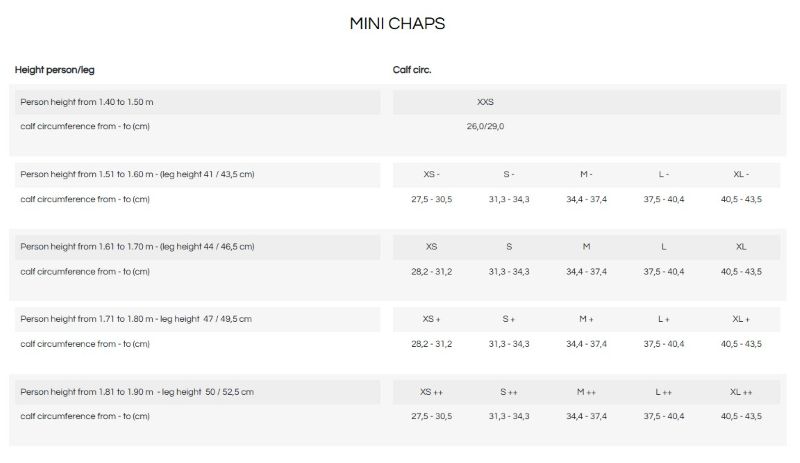Select the row for height 1.81 to 1.90 m
Viewport: 800px width, 463px height.
click(137, 392)
